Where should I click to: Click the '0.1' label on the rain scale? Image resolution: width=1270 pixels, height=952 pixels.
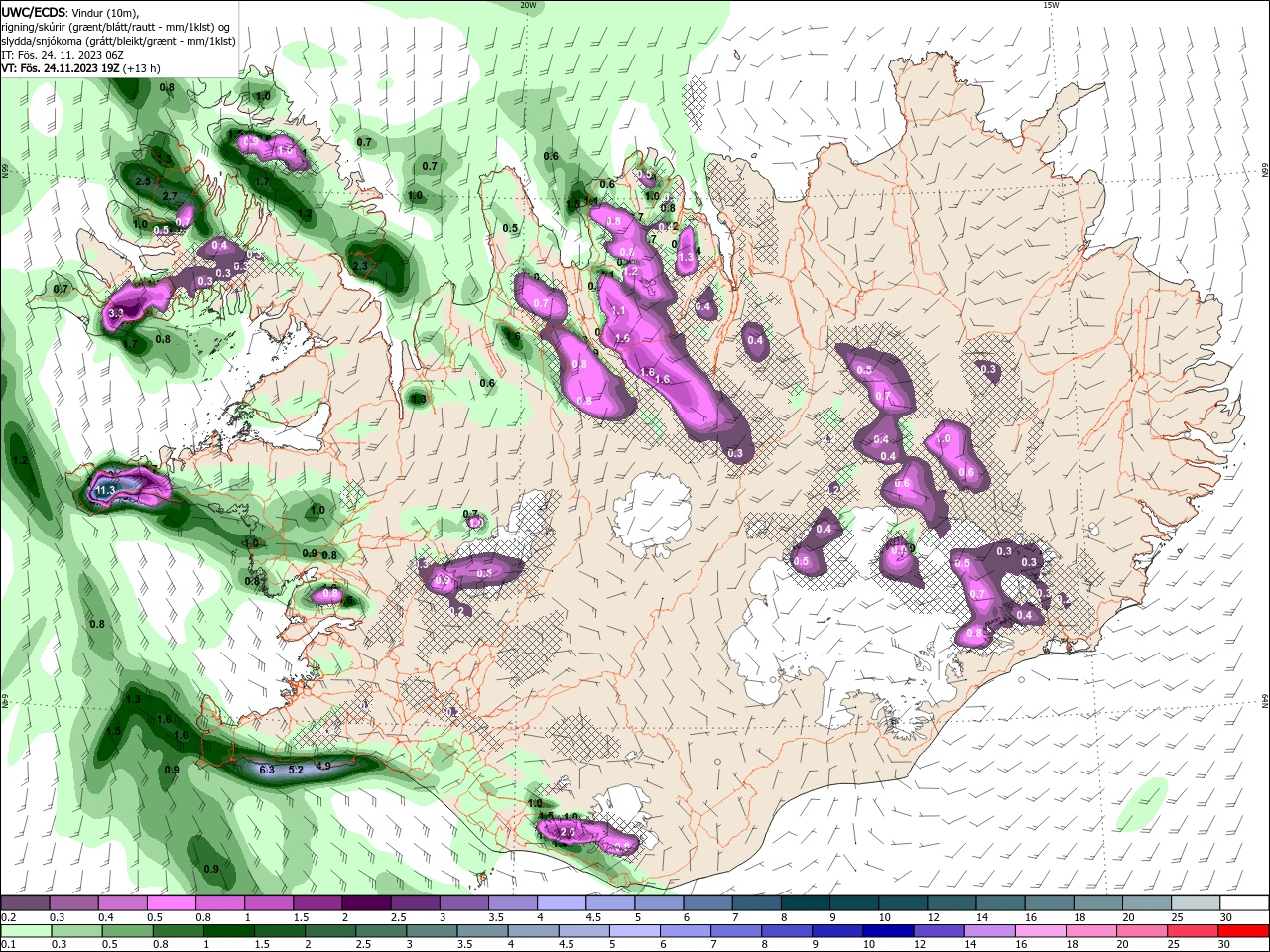[9, 945]
